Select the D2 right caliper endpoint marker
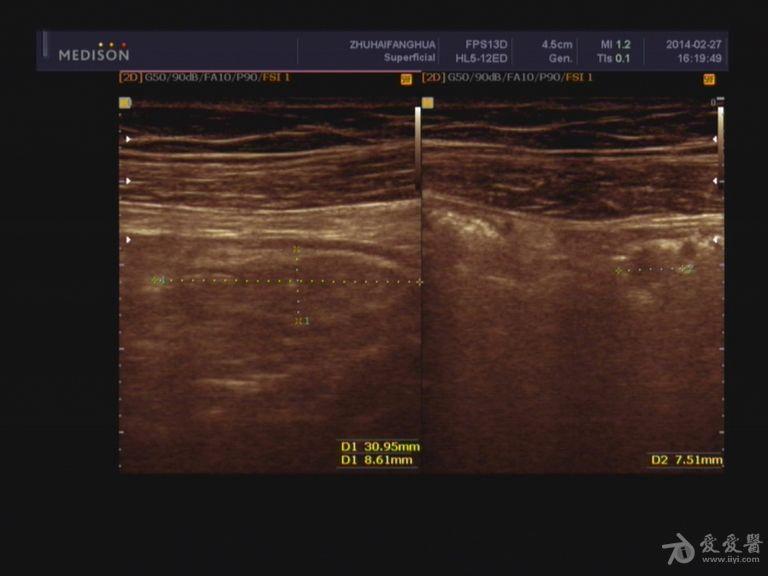Image resolution: width=768 pixels, height=576 pixels. (687, 268)
